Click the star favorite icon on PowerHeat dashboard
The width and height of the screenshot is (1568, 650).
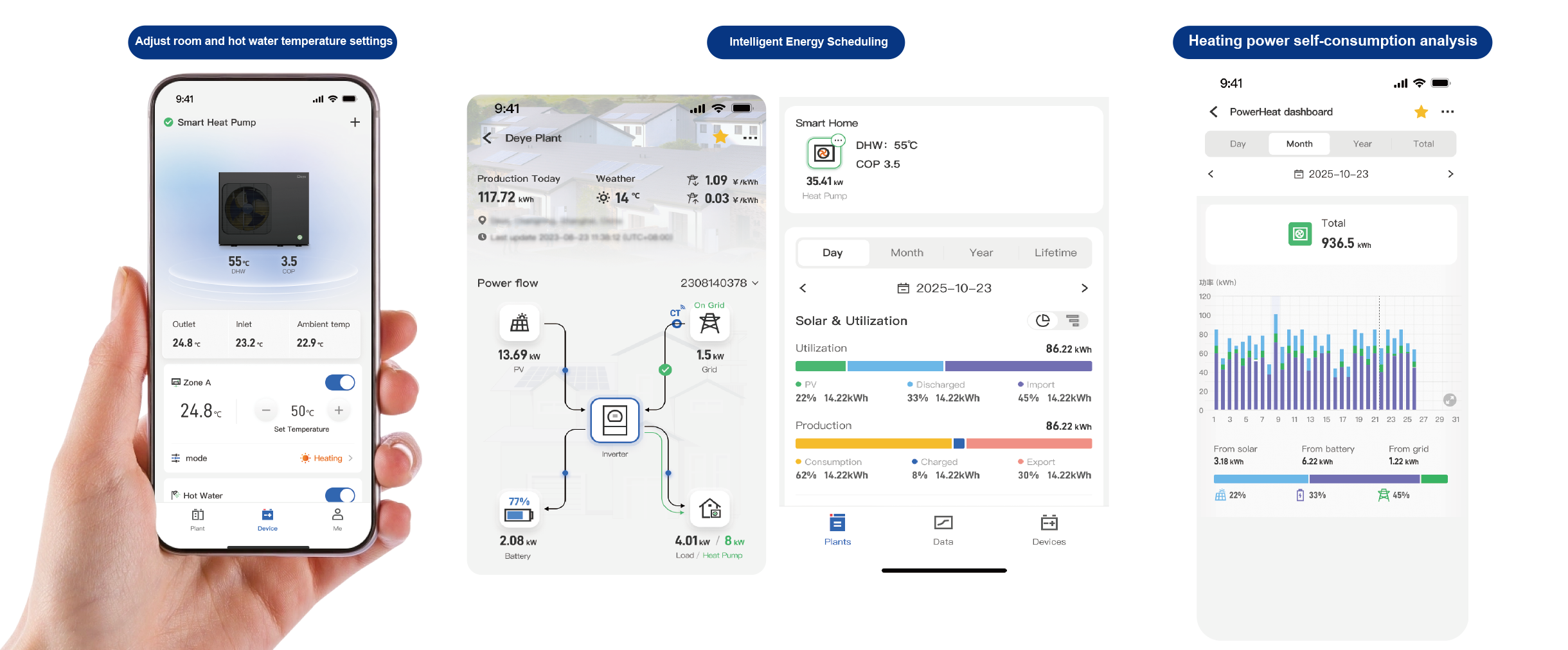coord(1421,112)
